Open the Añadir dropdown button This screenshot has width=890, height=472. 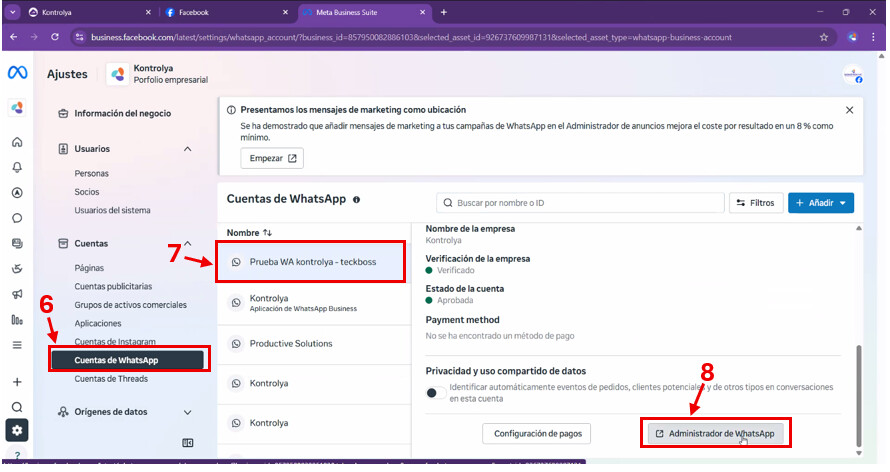tap(820, 203)
